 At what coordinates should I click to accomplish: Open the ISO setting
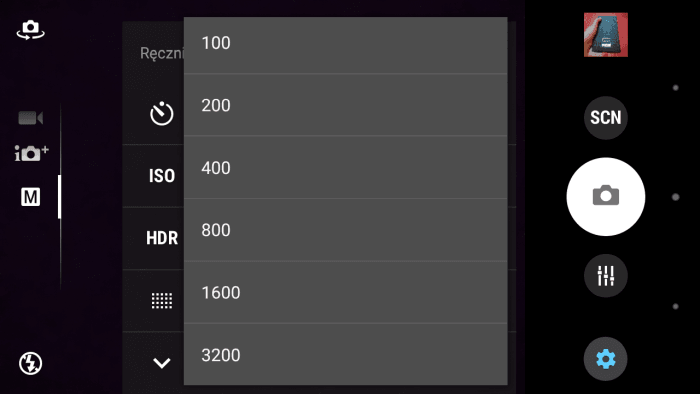[162, 176]
